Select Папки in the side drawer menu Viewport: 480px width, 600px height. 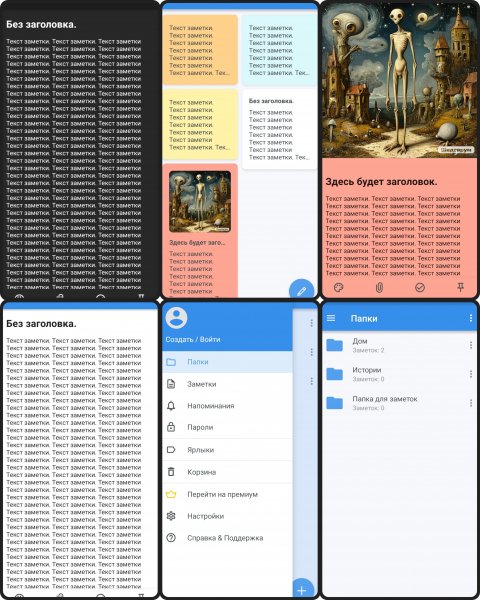(227, 362)
